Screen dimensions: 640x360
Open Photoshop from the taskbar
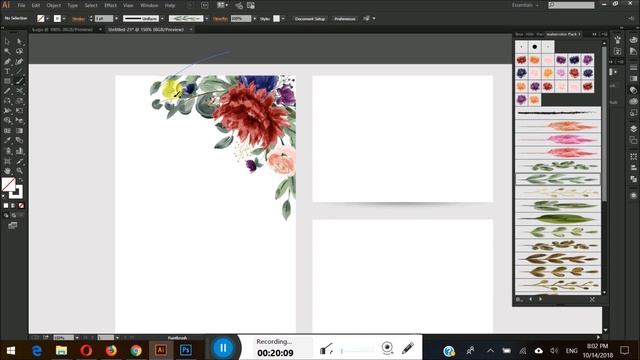[186, 350]
